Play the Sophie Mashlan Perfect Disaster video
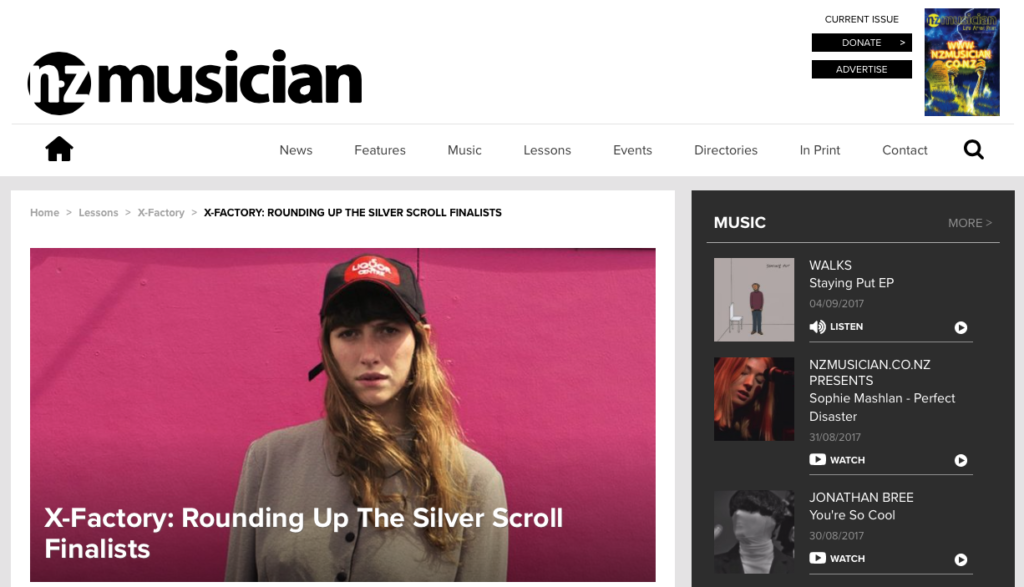1024x587 pixels. point(961,460)
